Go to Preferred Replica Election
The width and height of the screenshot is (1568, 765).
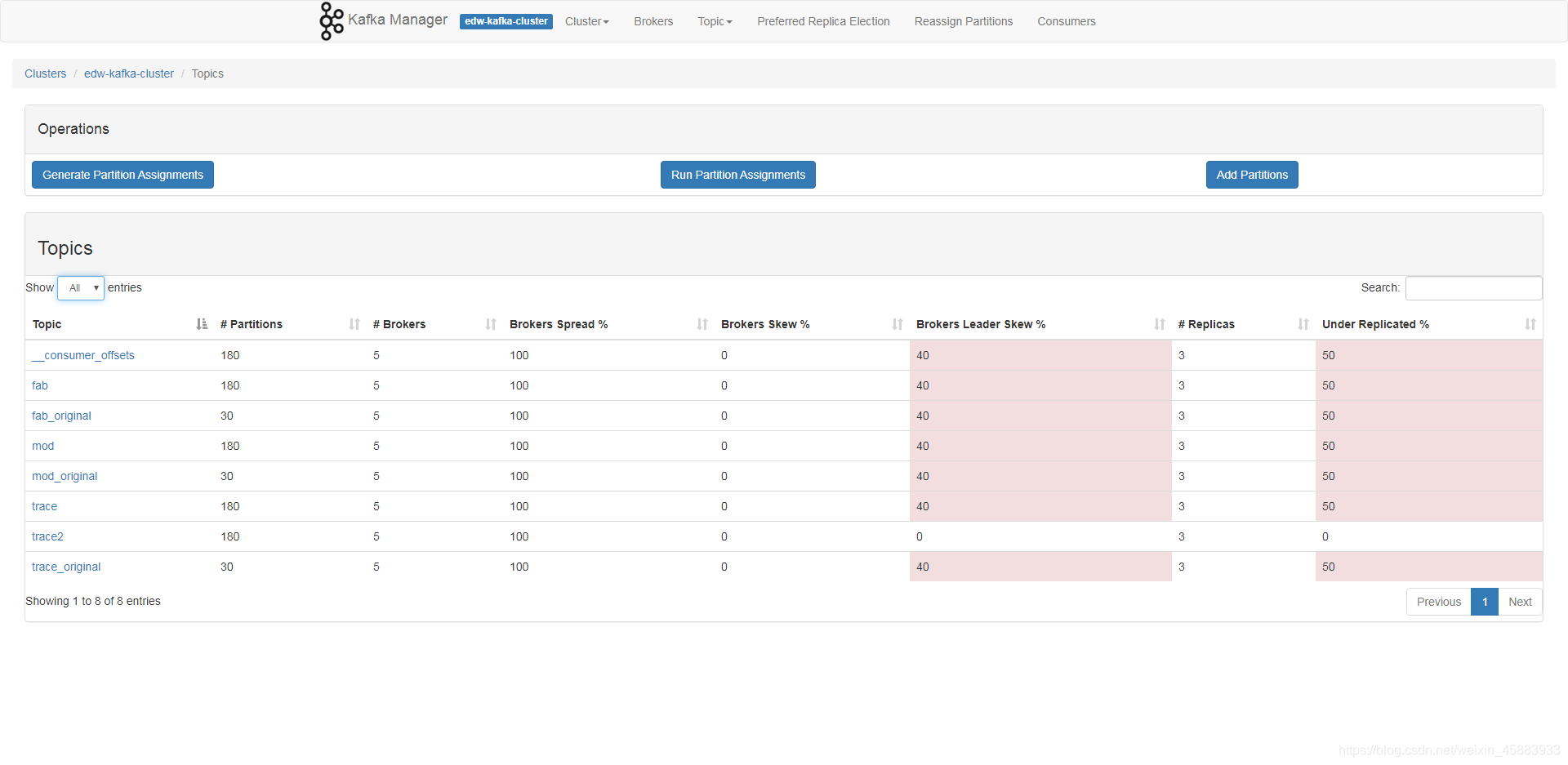click(x=823, y=21)
